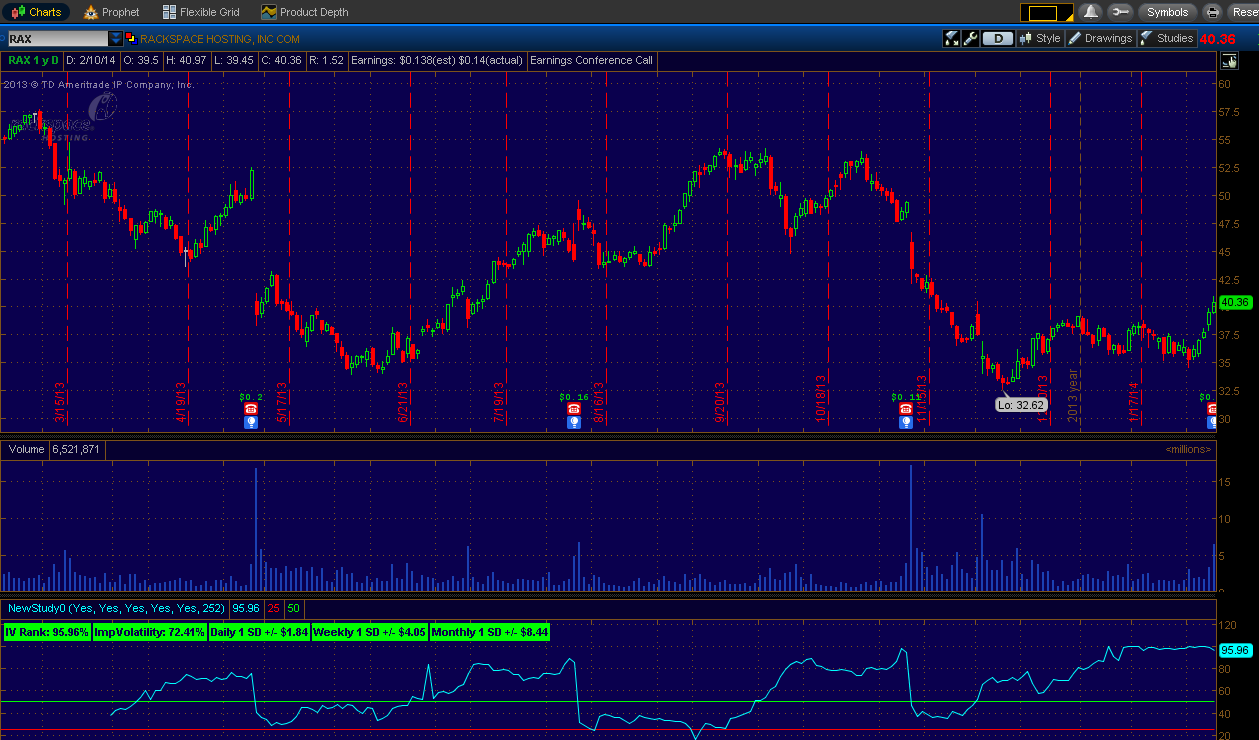1259x740 pixels.
Task: Open the Drawings menu
Action: tap(1100, 39)
